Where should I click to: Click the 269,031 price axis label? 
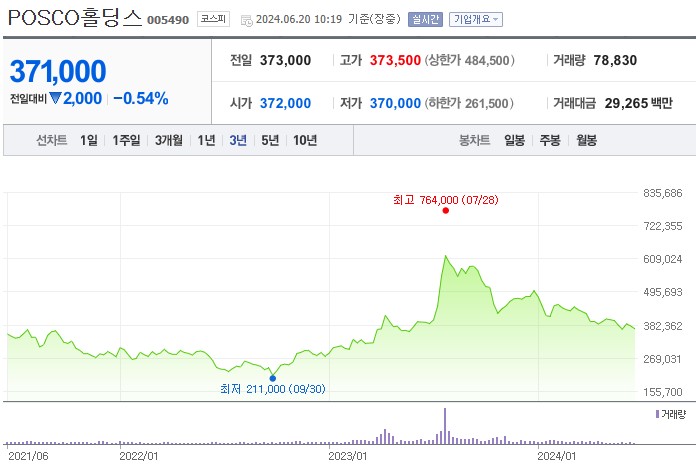662,359
